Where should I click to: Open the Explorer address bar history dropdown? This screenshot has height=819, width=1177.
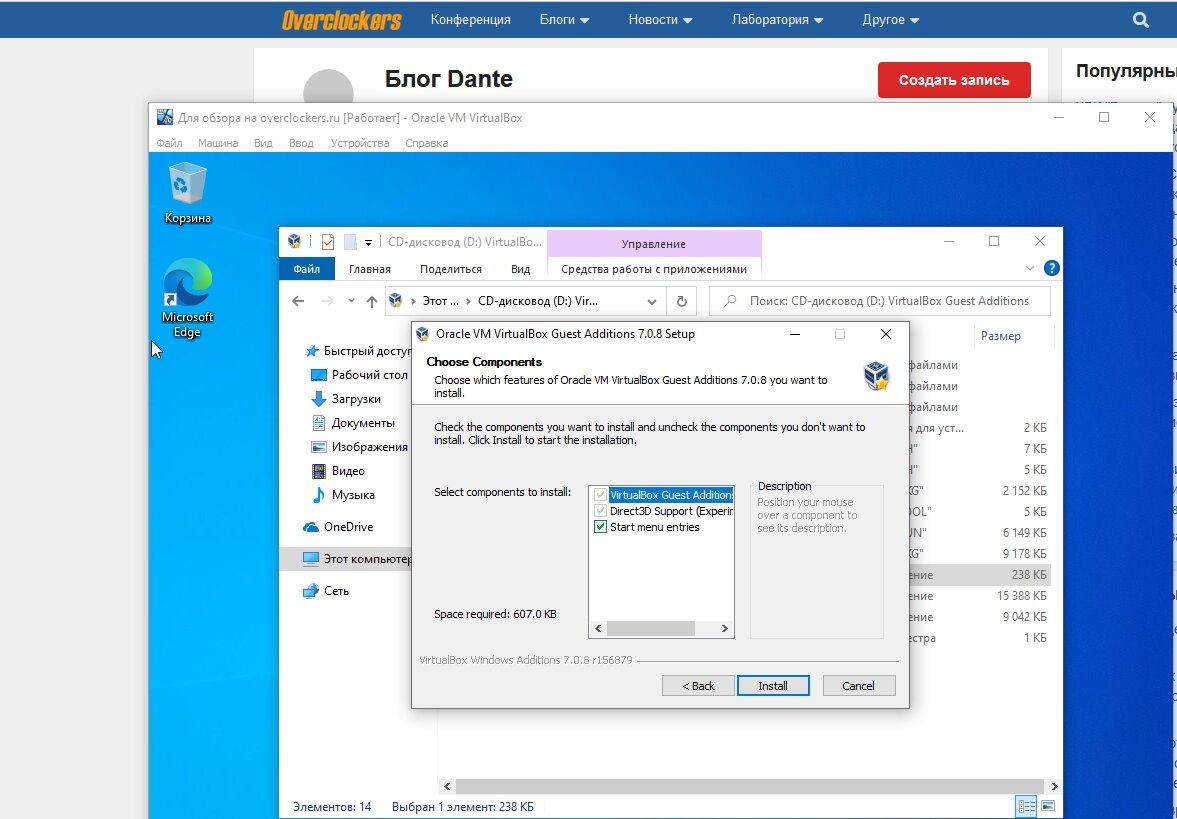click(652, 301)
